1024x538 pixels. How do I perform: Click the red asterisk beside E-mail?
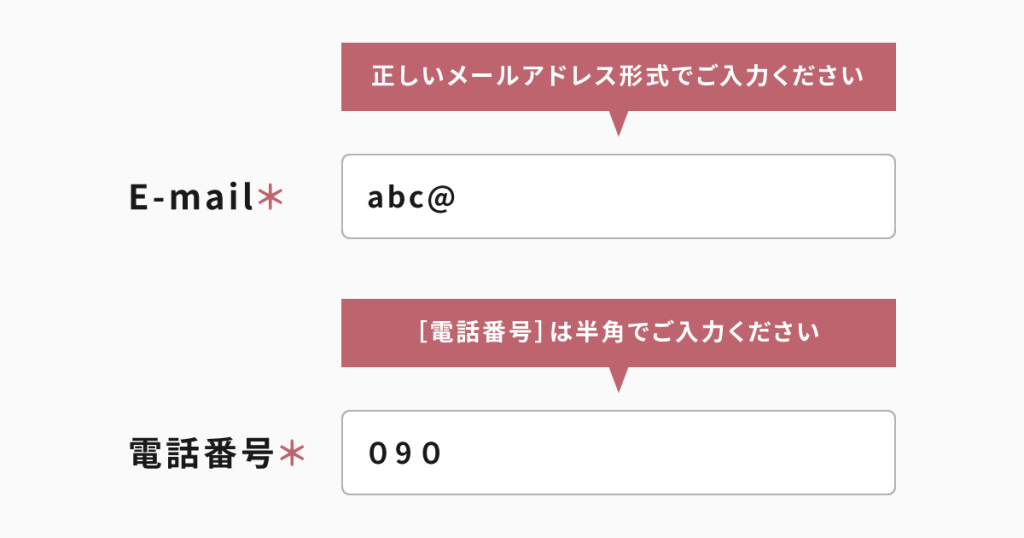pyautogui.click(x=270, y=198)
